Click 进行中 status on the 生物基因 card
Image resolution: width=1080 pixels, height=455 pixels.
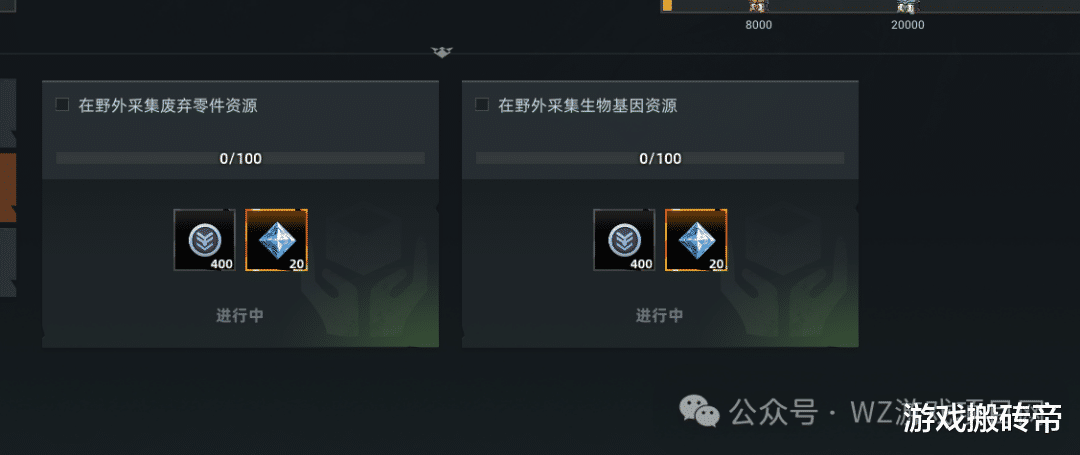(x=659, y=316)
